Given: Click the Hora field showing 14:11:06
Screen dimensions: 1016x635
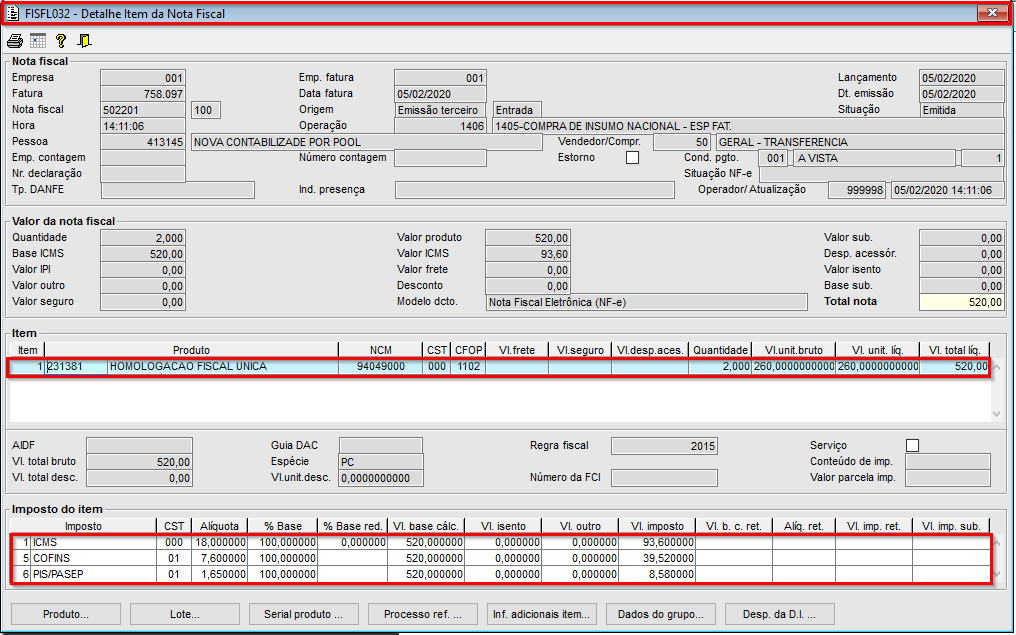Looking at the screenshot, I should pyautogui.click(x=143, y=126).
